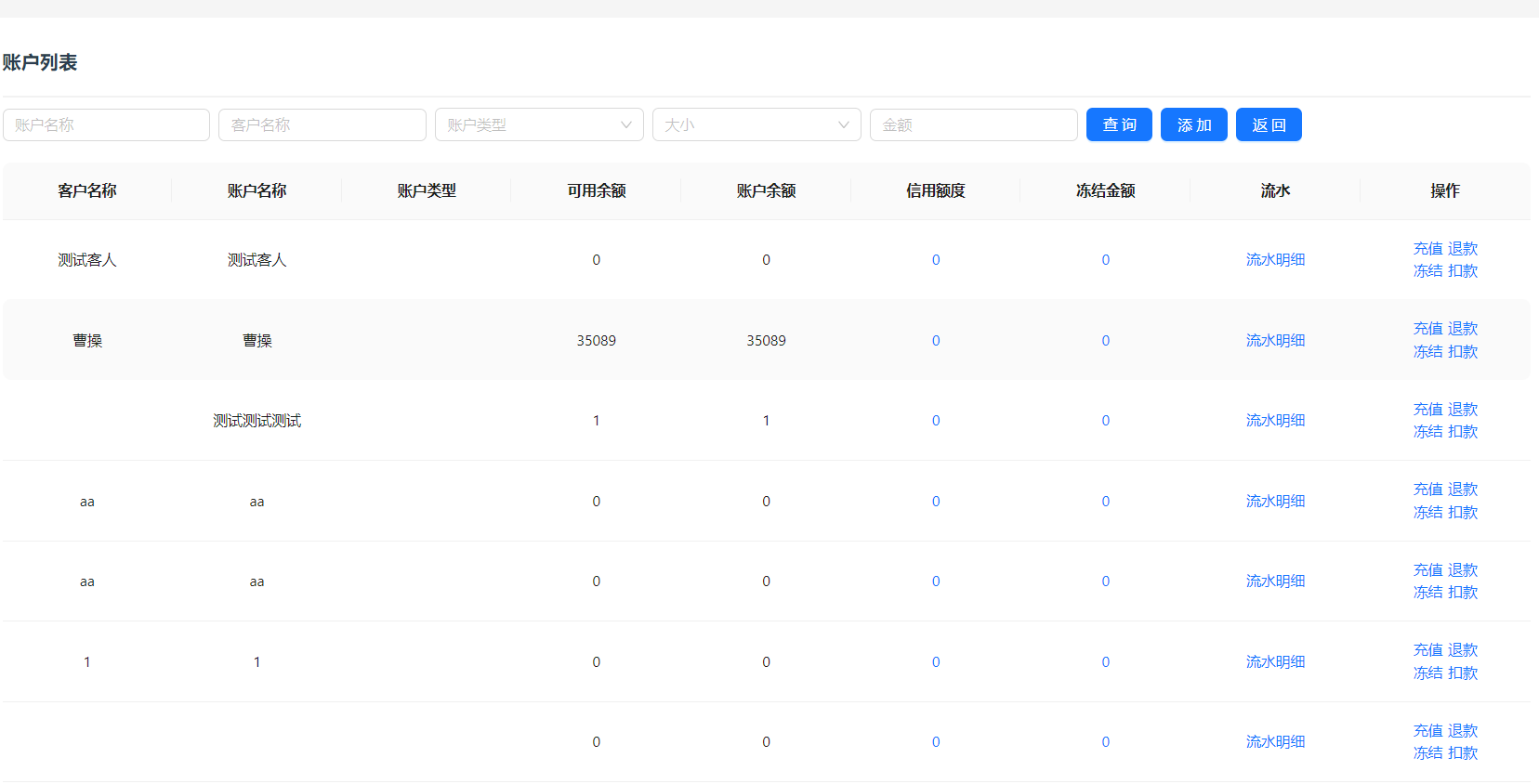Screen dimensions: 1539x784
Task: Click 信用额度 value in 测试客人 row
Action: (x=936, y=260)
